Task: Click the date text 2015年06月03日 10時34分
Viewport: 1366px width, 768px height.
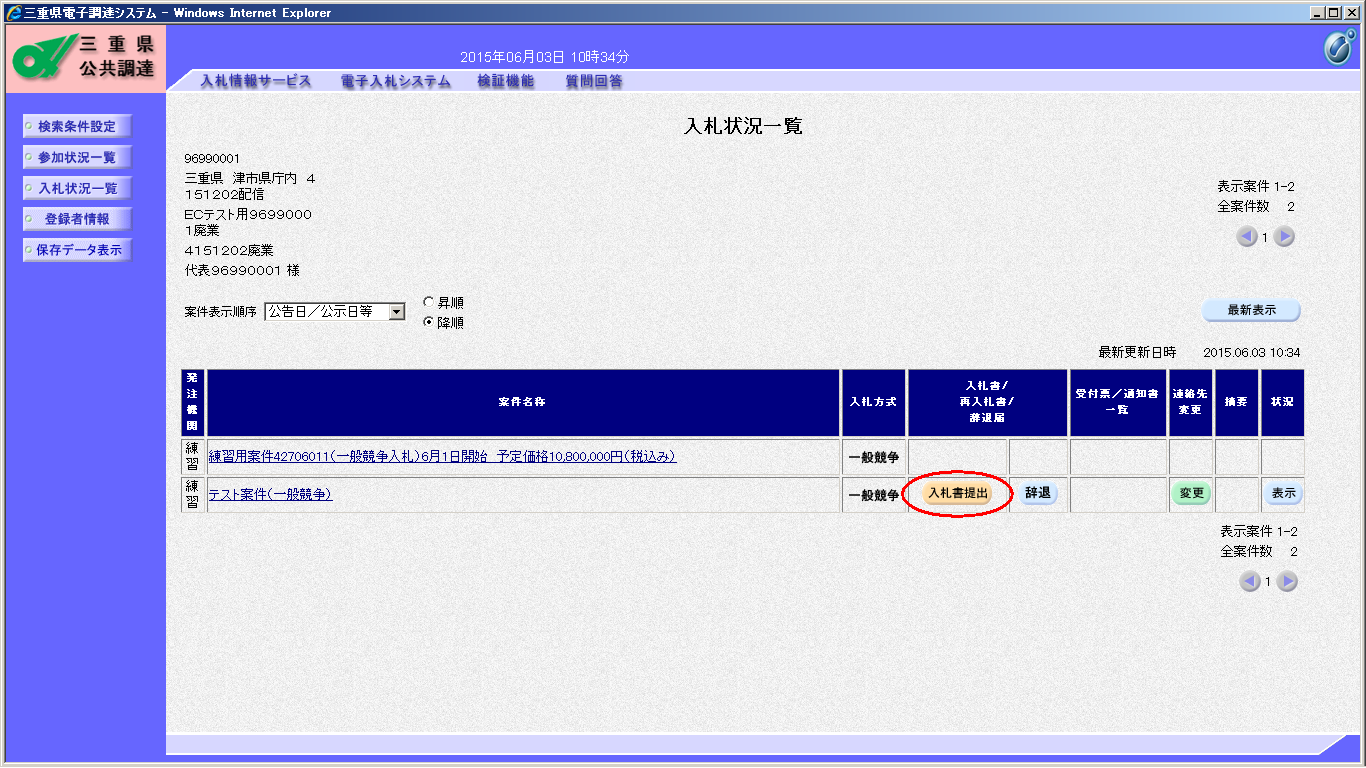Action: point(545,58)
